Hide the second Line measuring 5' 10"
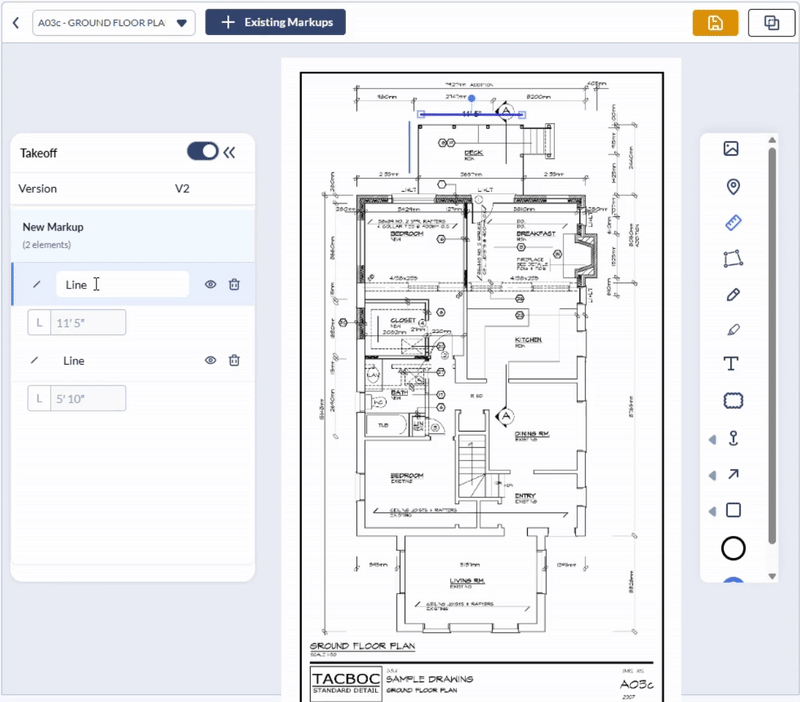 (211, 361)
